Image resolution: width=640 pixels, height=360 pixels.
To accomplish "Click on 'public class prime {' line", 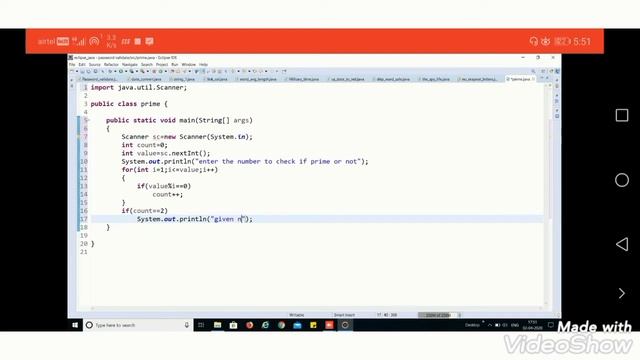I will 129,104.
